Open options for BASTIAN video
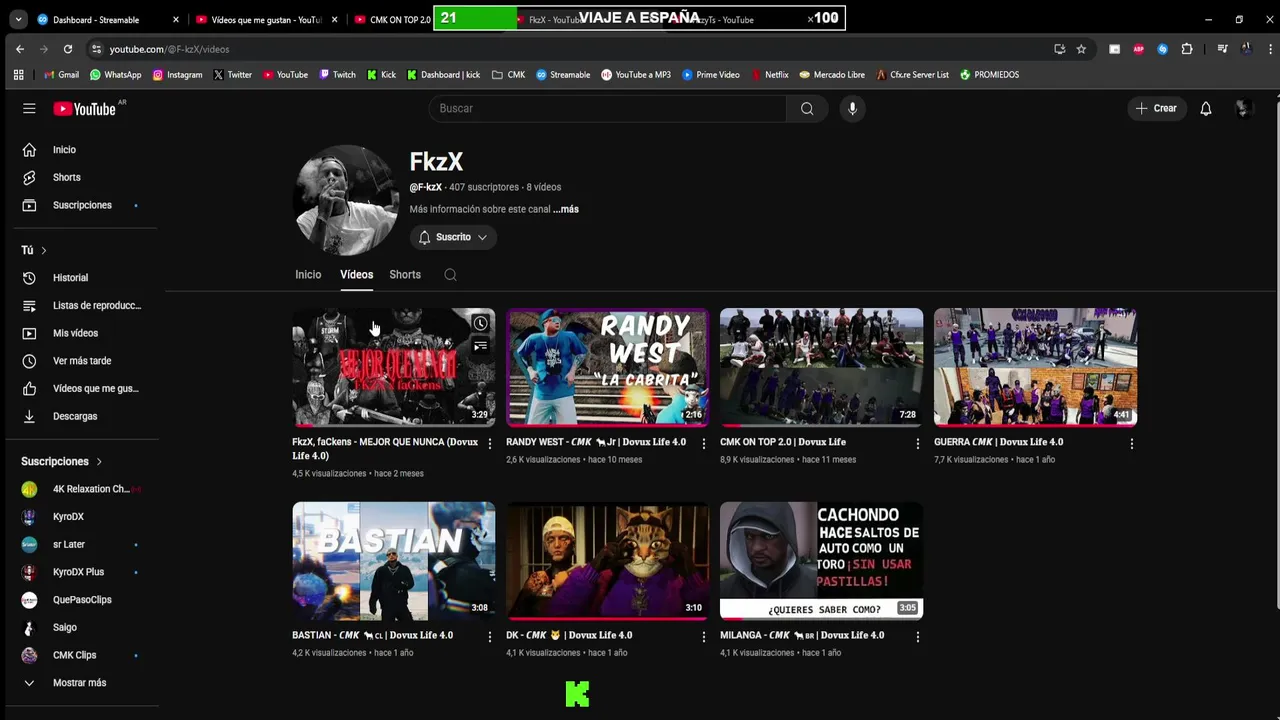Image resolution: width=1280 pixels, height=720 pixels. click(x=489, y=636)
